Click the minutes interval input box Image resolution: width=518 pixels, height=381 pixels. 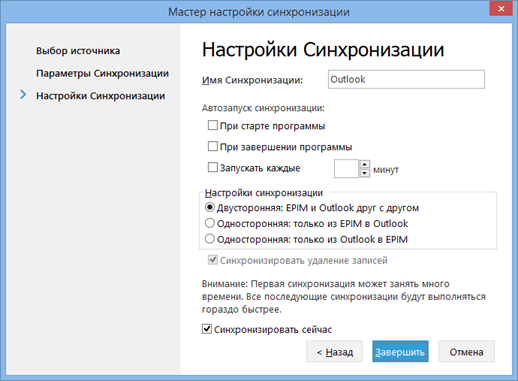point(347,169)
